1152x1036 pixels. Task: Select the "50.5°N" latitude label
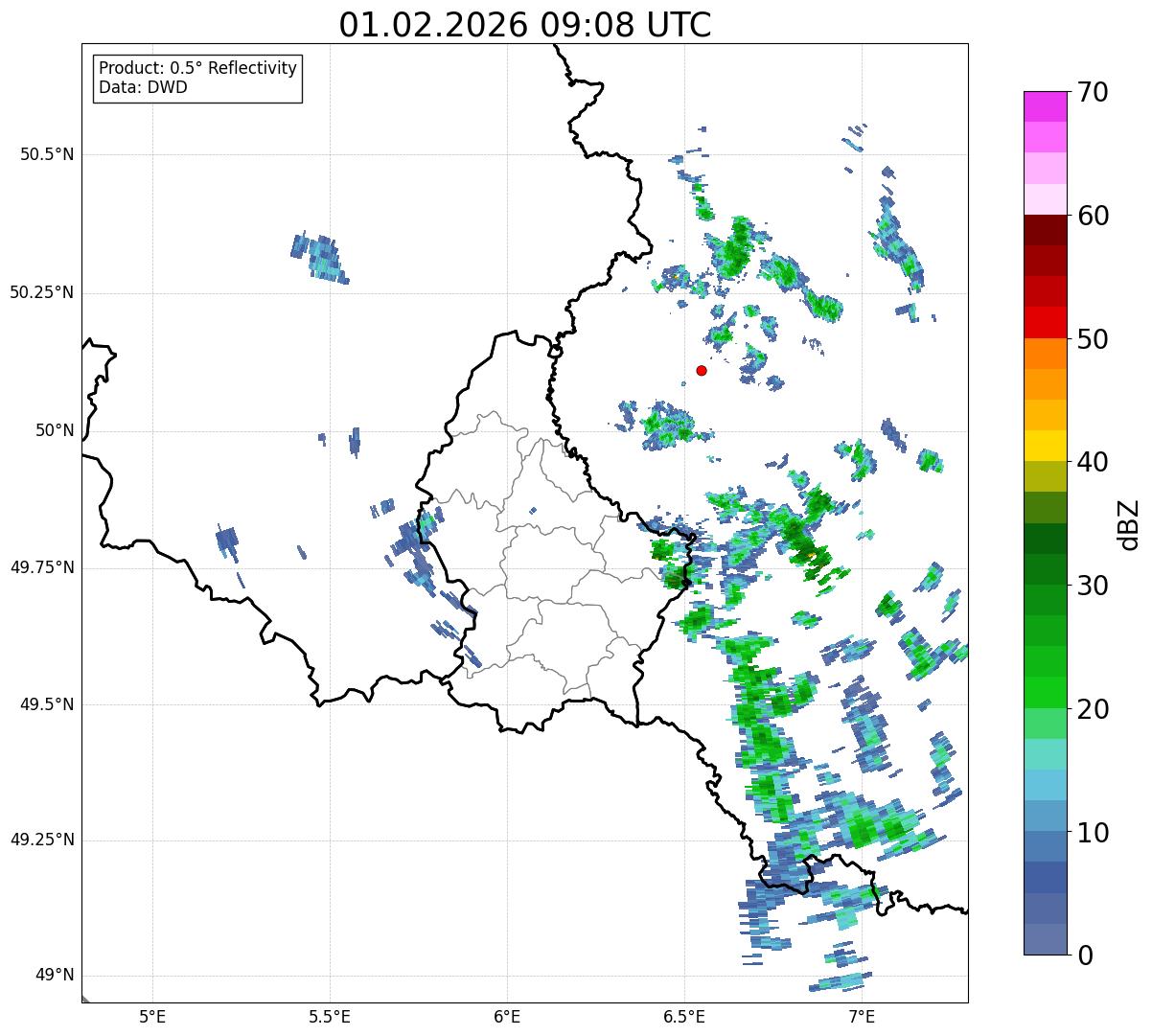coord(47,154)
